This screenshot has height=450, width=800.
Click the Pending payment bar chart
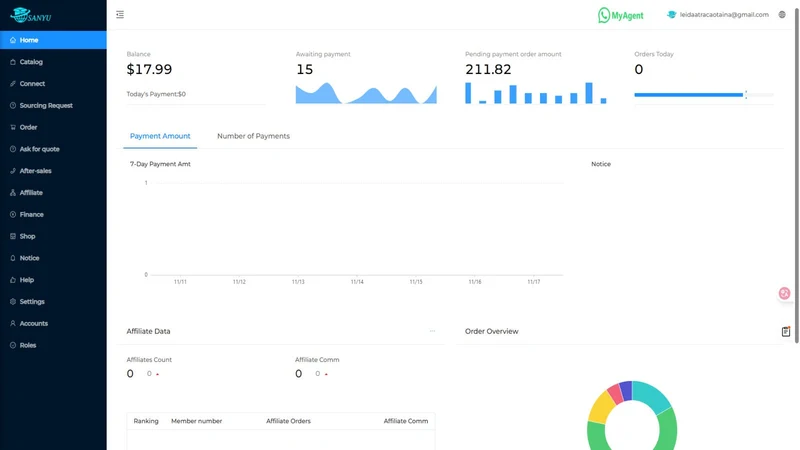(536, 93)
